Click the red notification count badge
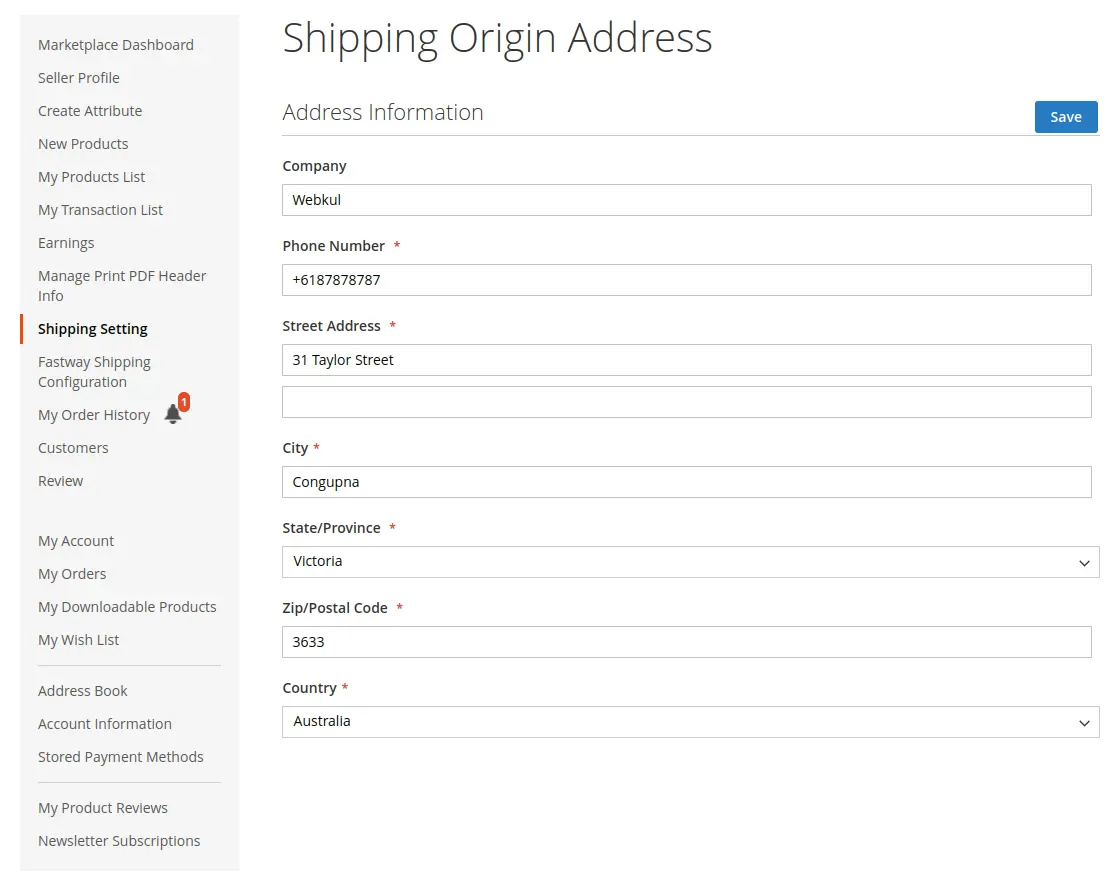 pos(182,402)
